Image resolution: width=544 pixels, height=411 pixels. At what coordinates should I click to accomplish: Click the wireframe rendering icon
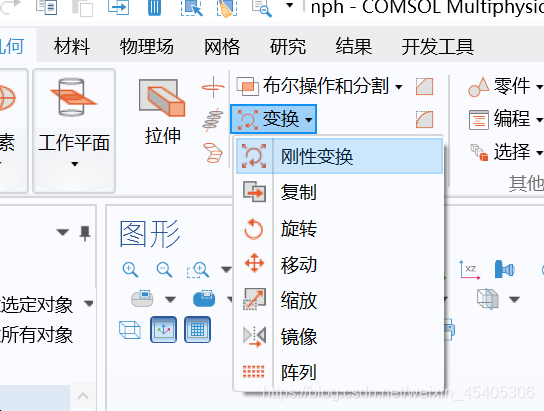[x=130, y=329]
